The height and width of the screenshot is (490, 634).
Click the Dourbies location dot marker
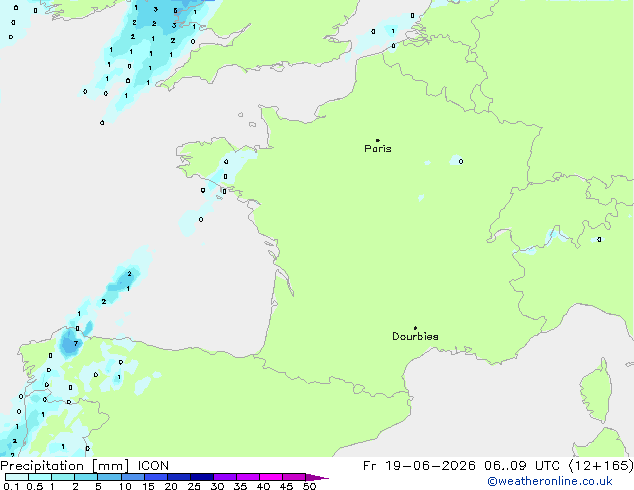pyautogui.click(x=415, y=328)
